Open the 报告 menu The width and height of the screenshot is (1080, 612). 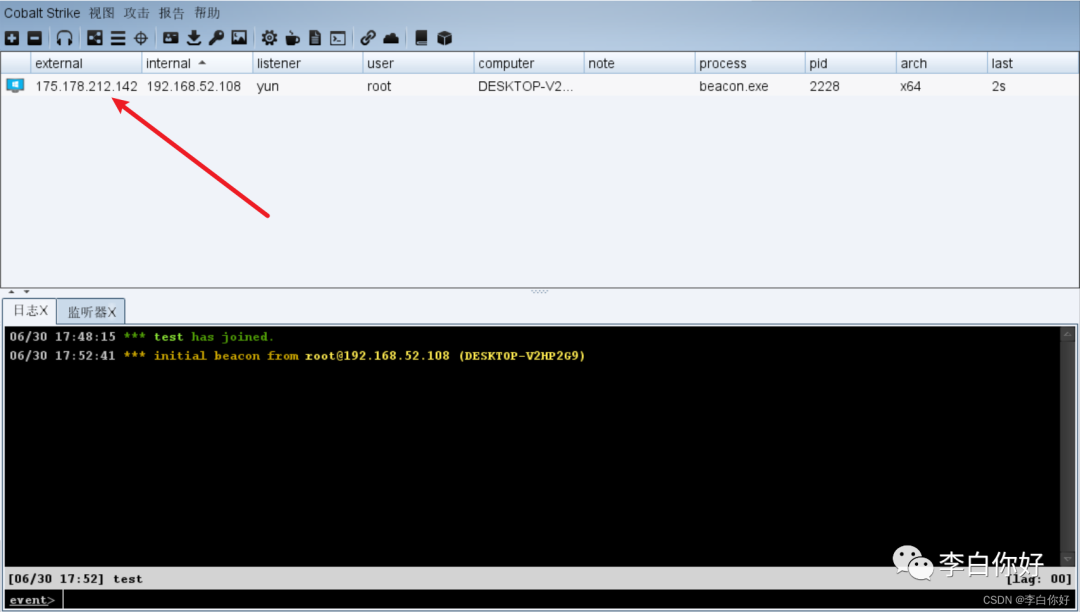pyautogui.click(x=172, y=13)
